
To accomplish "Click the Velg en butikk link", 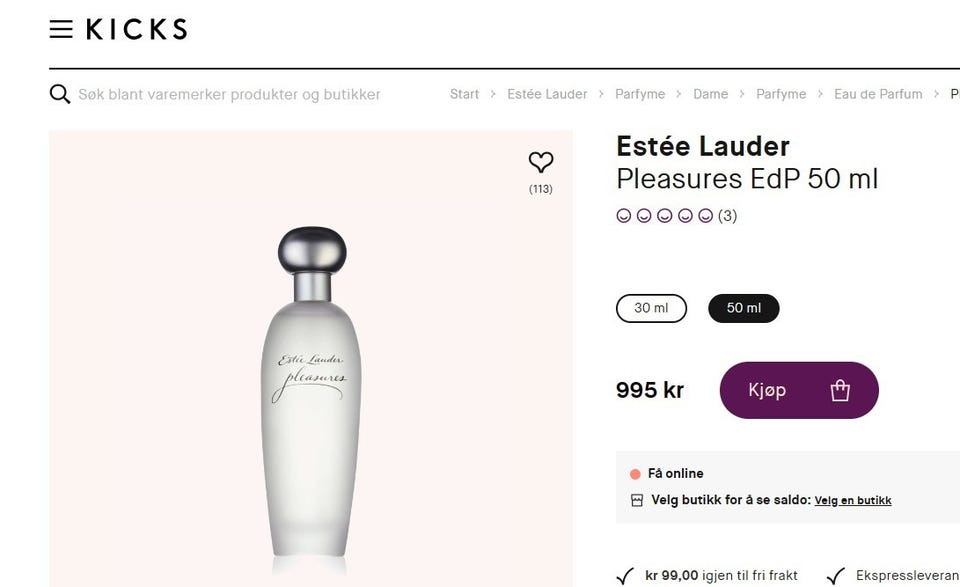I will click(853, 501).
